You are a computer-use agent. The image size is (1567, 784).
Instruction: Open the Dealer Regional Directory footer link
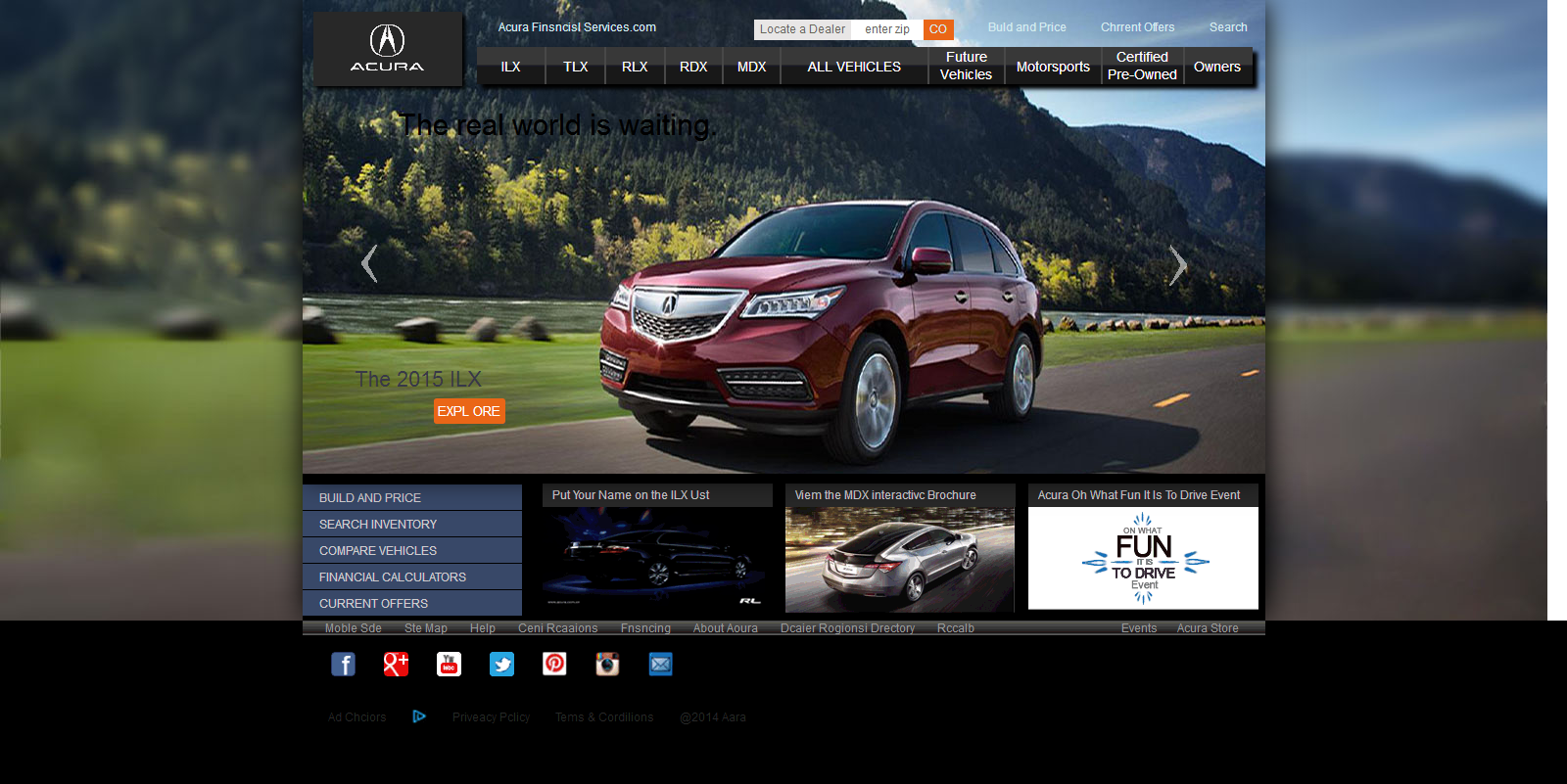(x=848, y=628)
